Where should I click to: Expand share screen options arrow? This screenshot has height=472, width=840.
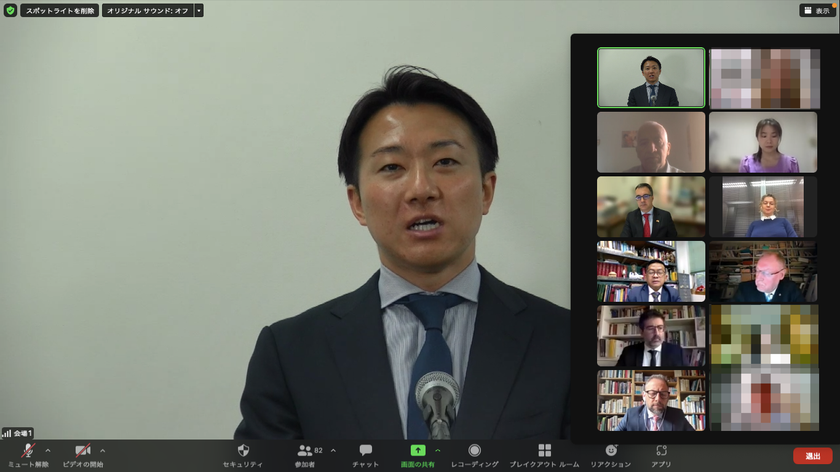438,451
